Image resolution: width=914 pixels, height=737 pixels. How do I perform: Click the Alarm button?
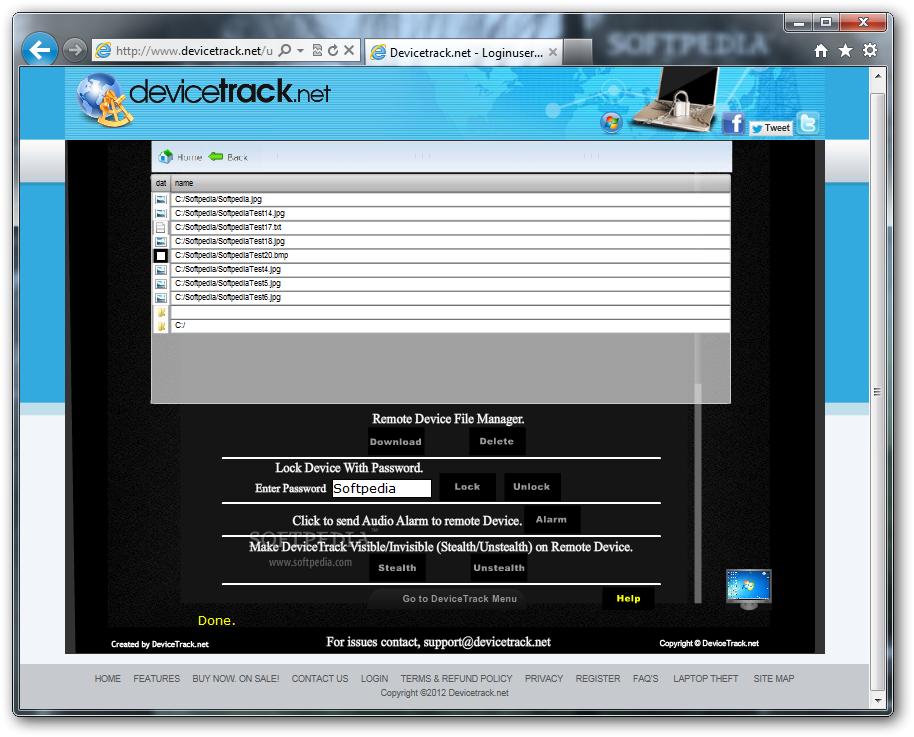tap(552, 520)
